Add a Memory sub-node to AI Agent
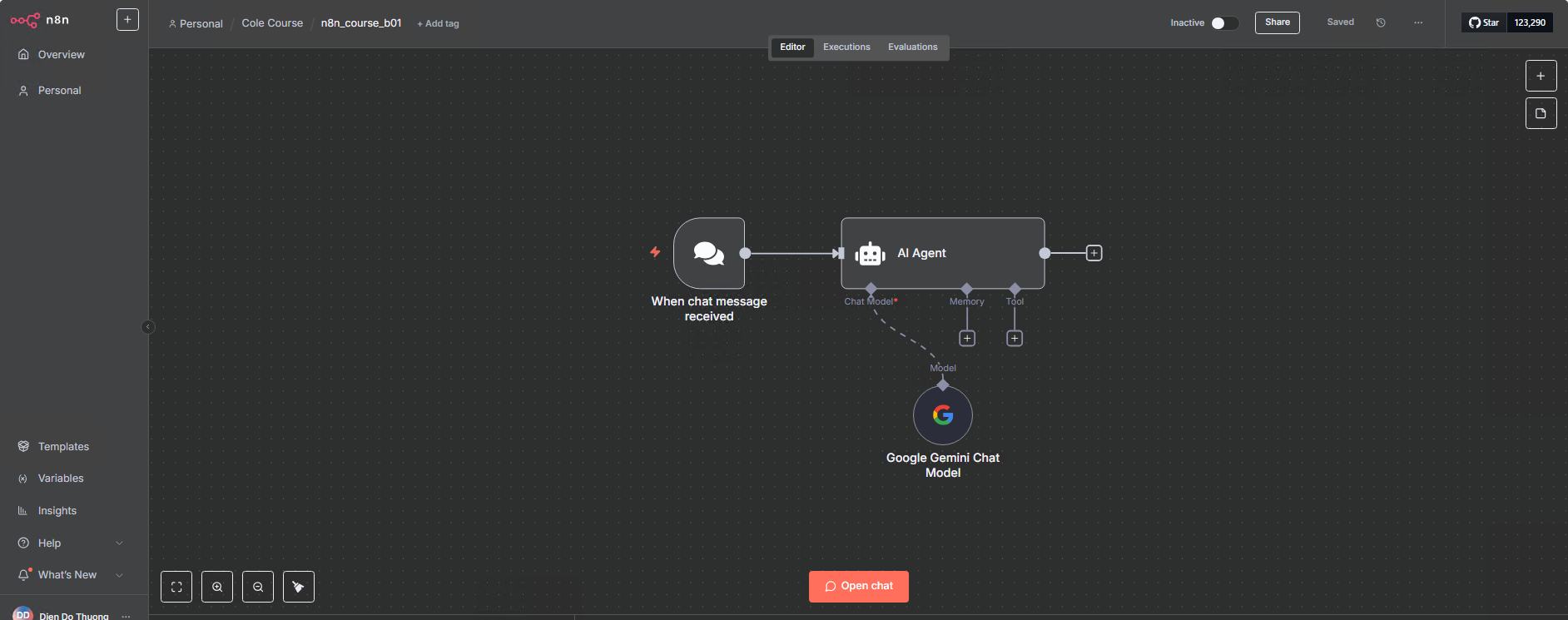The image size is (1568, 620). coord(967,339)
